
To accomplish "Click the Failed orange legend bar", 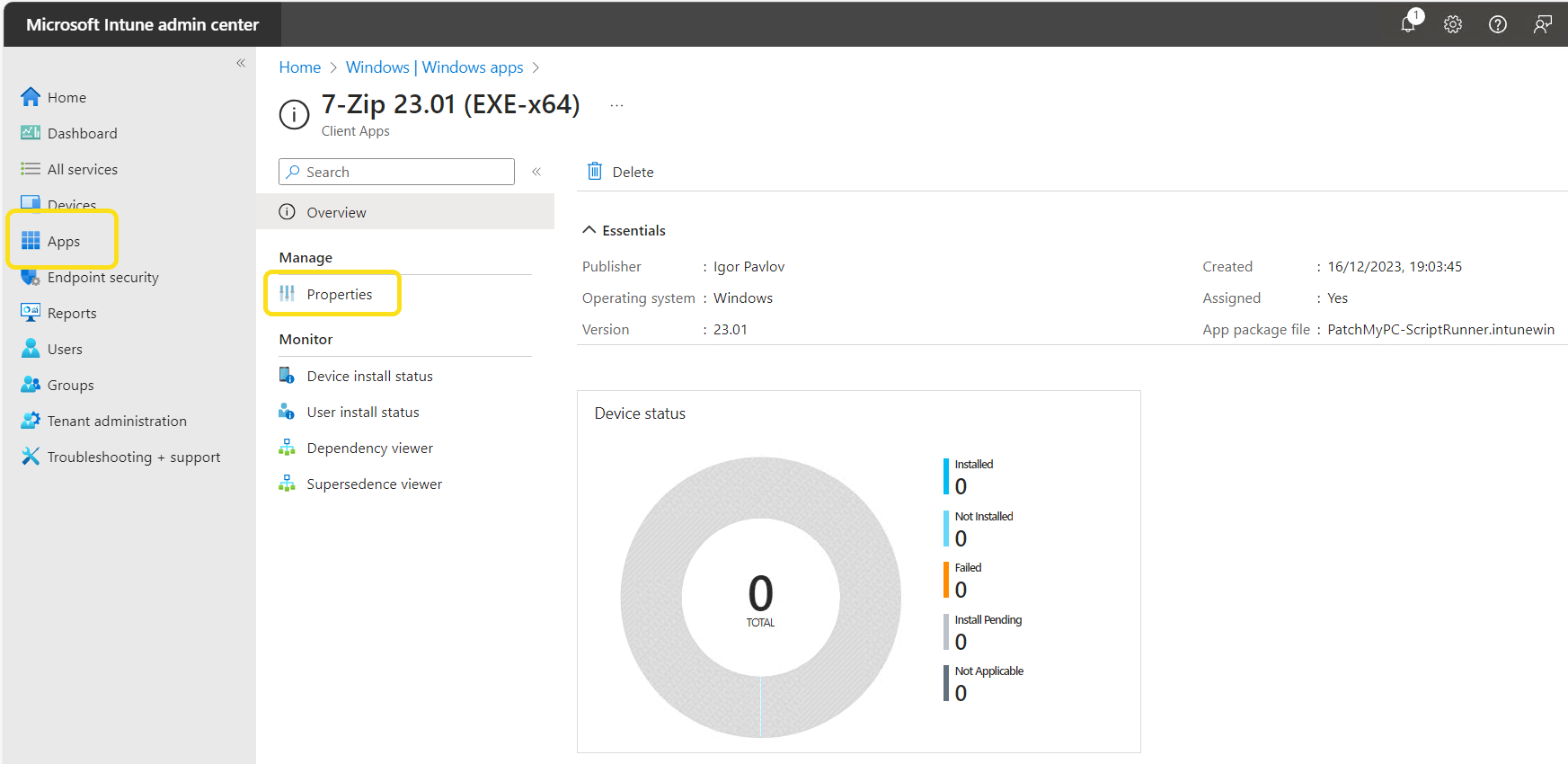I will tap(946, 580).
